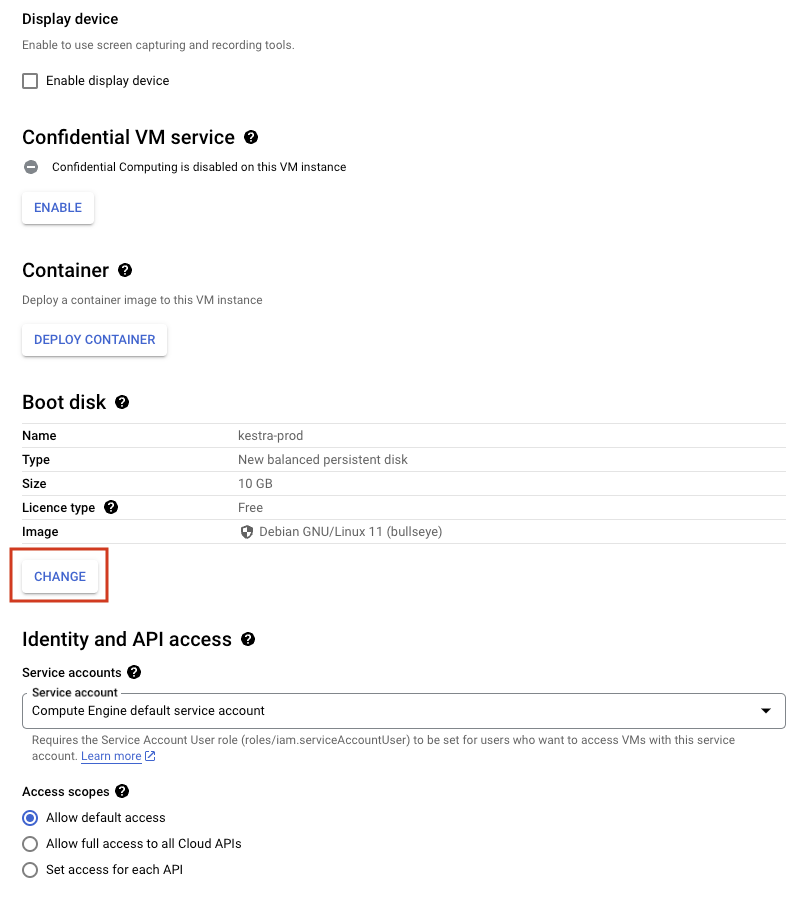This screenshot has width=803, height=907.
Task: Enable the display device checkbox
Action: (x=30, y=81)
